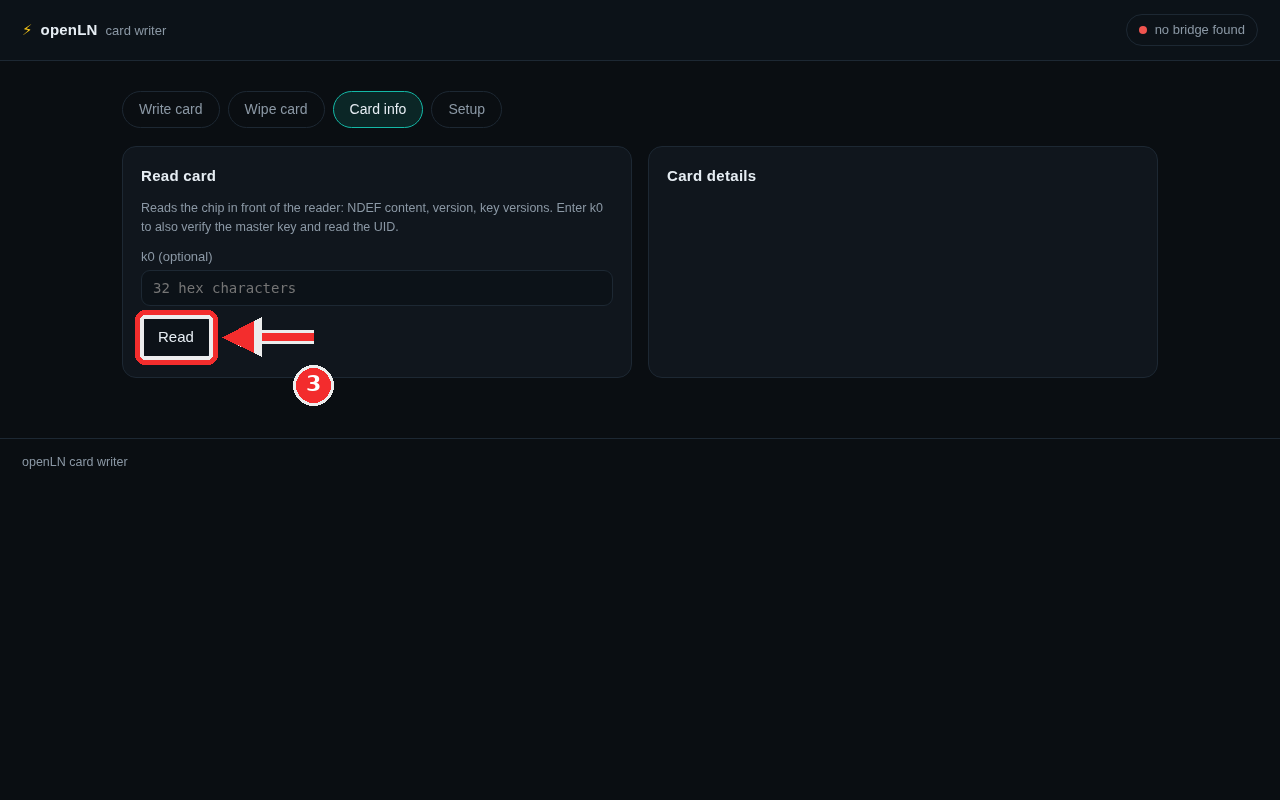Open the Setup tab
Screen dimensions: 1280x800
(466, 109)
